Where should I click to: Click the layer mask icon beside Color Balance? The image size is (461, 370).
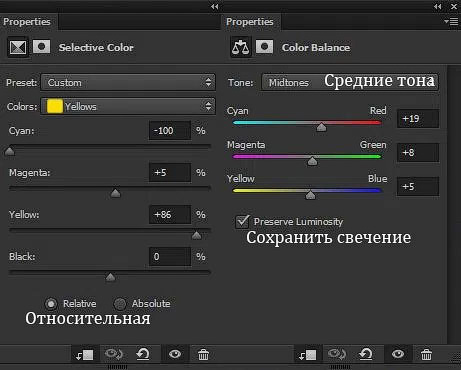click(264, 47)
